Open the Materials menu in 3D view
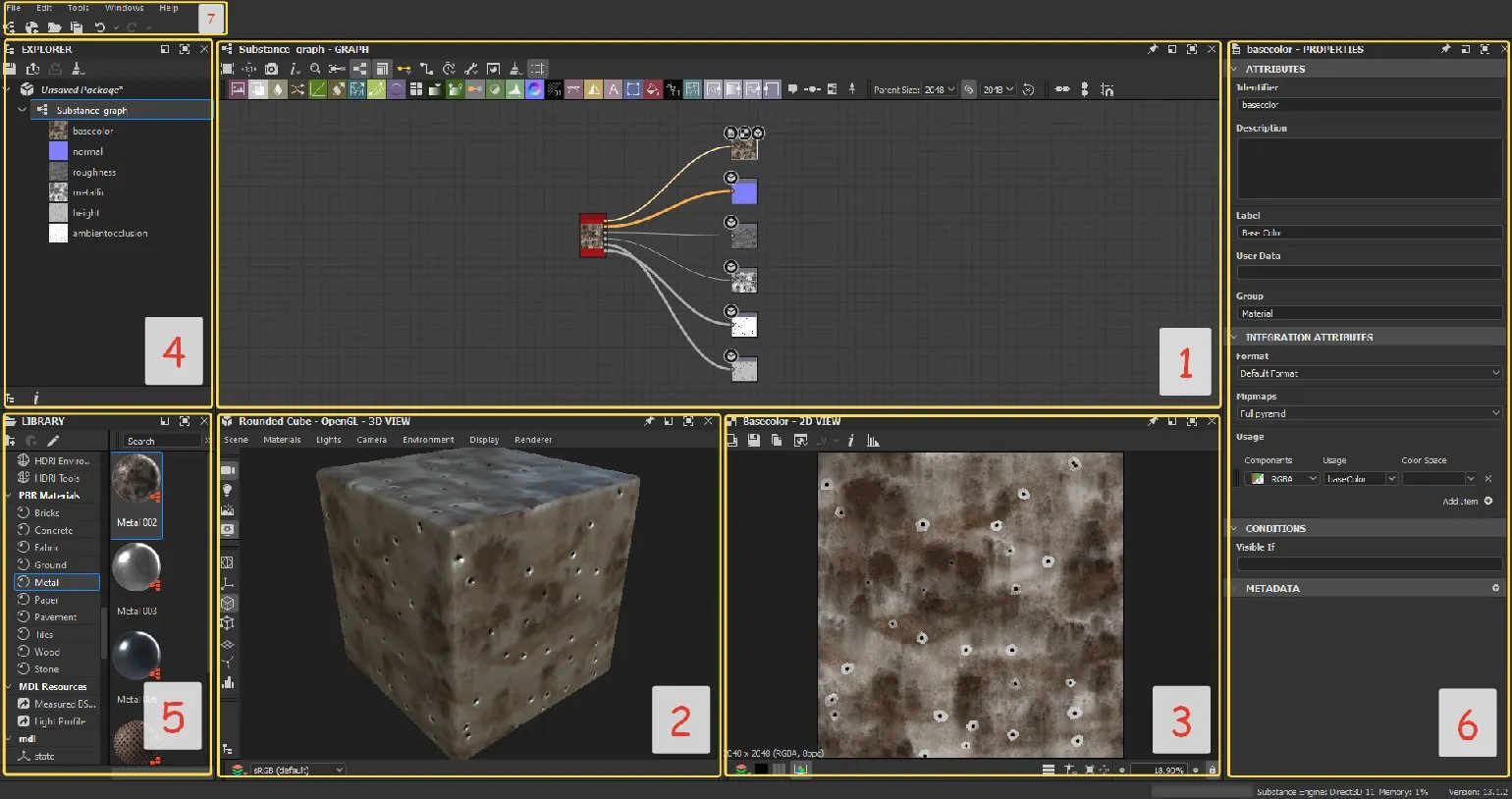 pyautogui.click(x=282, y=440)
